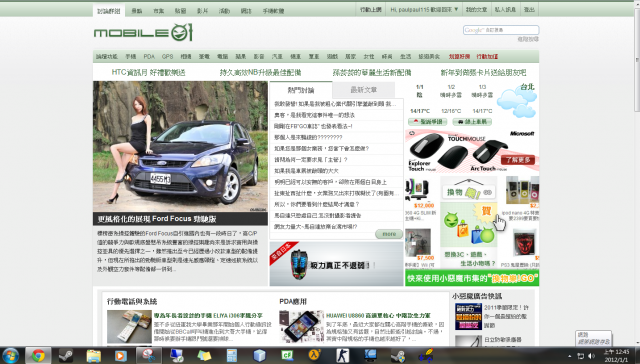Open the 汽車 forum category in green nav
The height and width of the screenshot is (364, 640).
point(277,56)
